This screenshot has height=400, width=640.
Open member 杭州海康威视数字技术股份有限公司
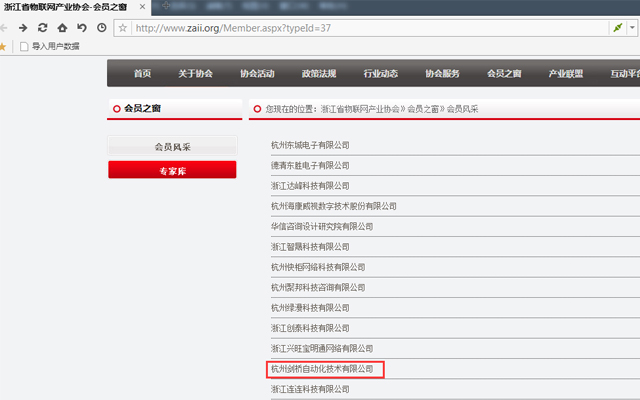[x=334, y=206]
